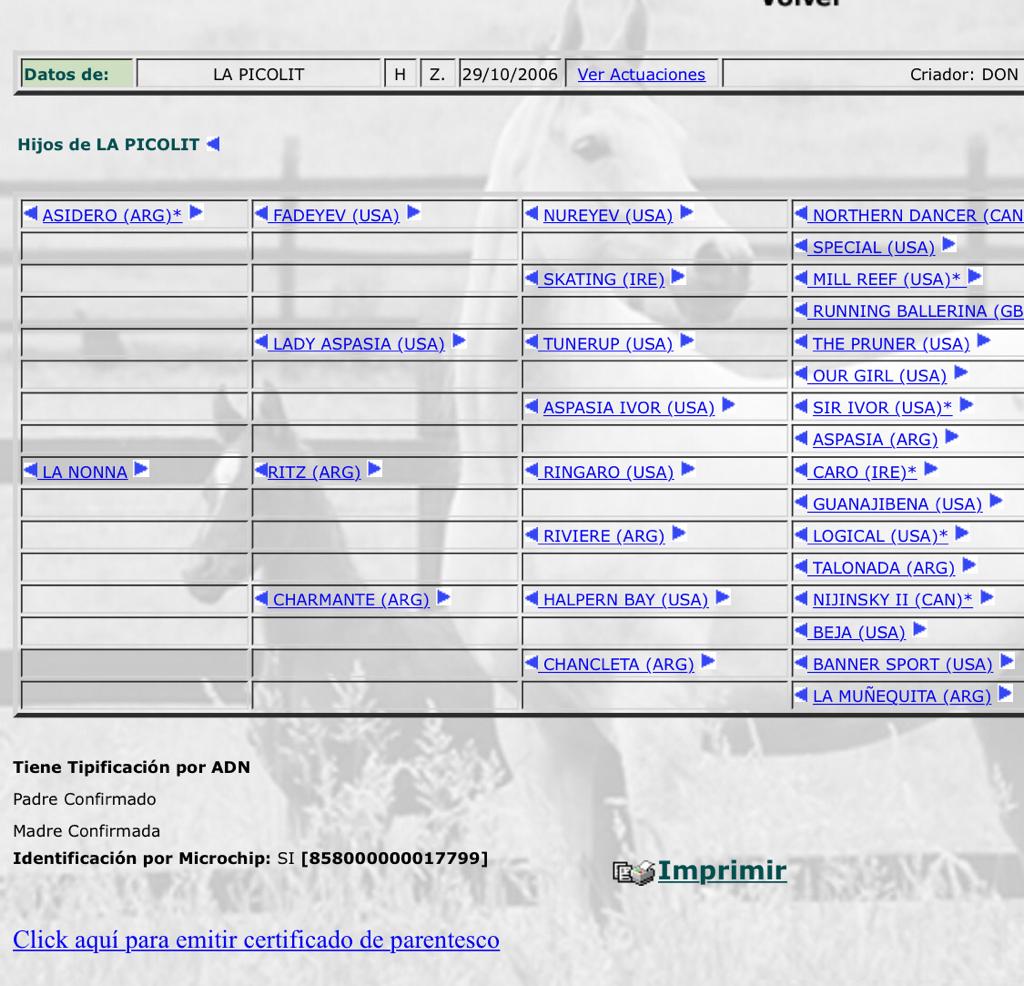1024x986 pixels.
Task: Open the CHARMANTE (ARG) horse link
Action: point(350,600)
